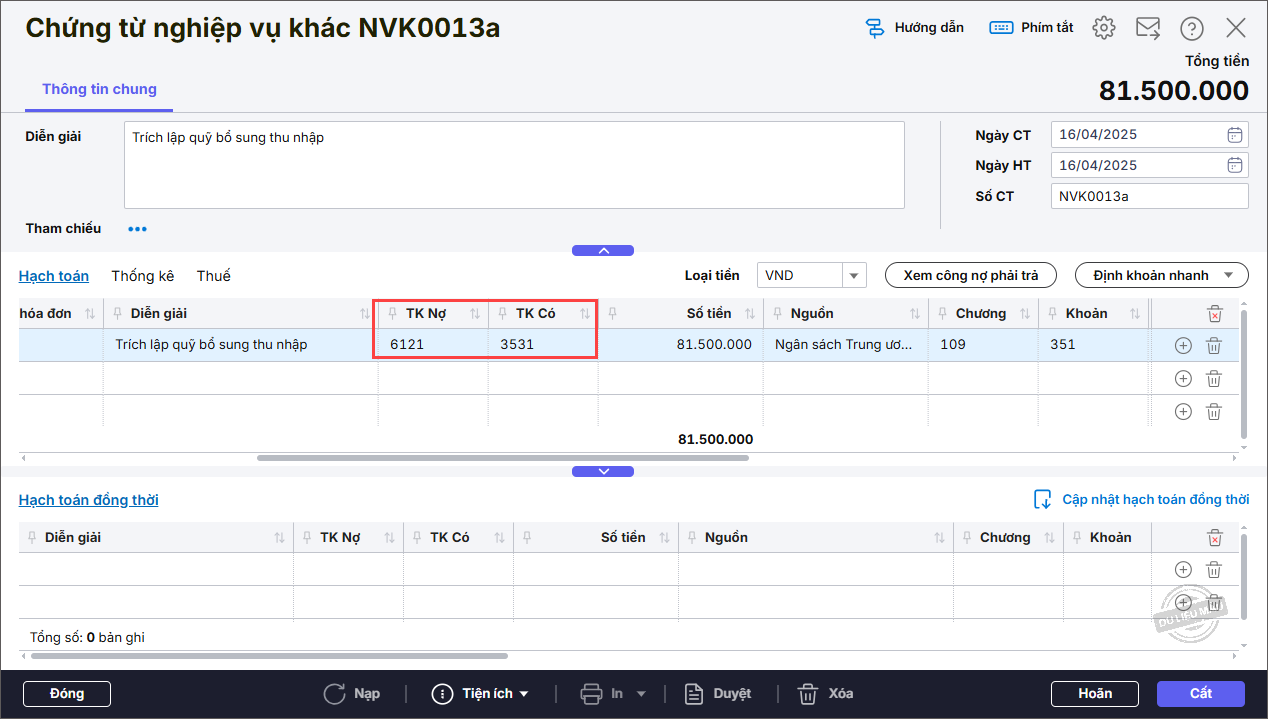Open the Tiện ích menu
The width and height of the screenshot is (1268, 719).
point(480,694)
